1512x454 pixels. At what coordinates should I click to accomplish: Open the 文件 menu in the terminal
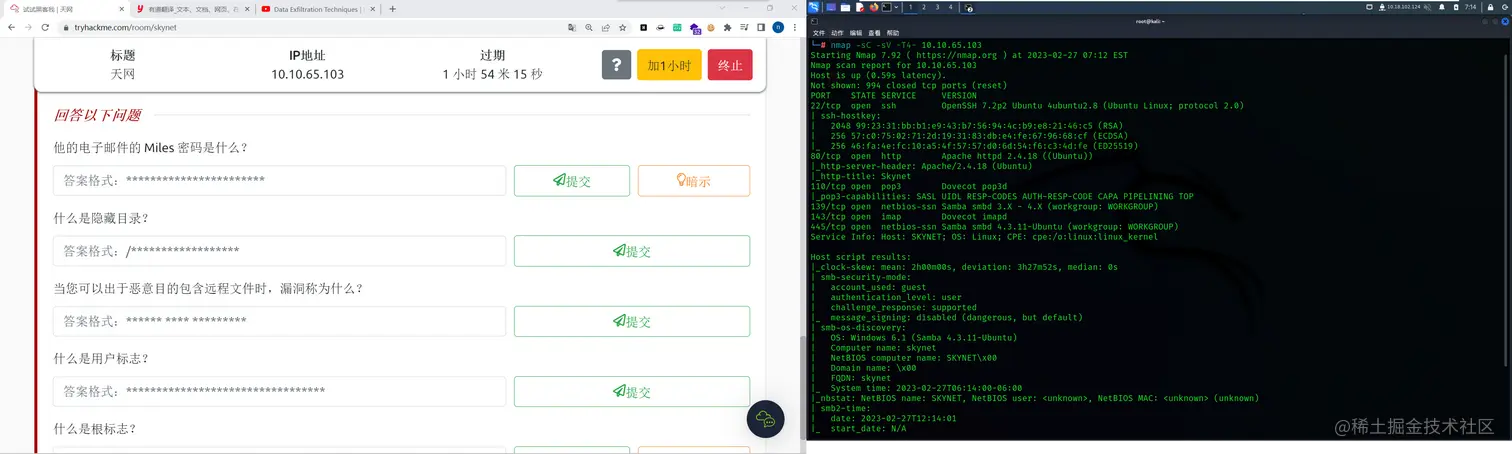[x=819, y=33]
